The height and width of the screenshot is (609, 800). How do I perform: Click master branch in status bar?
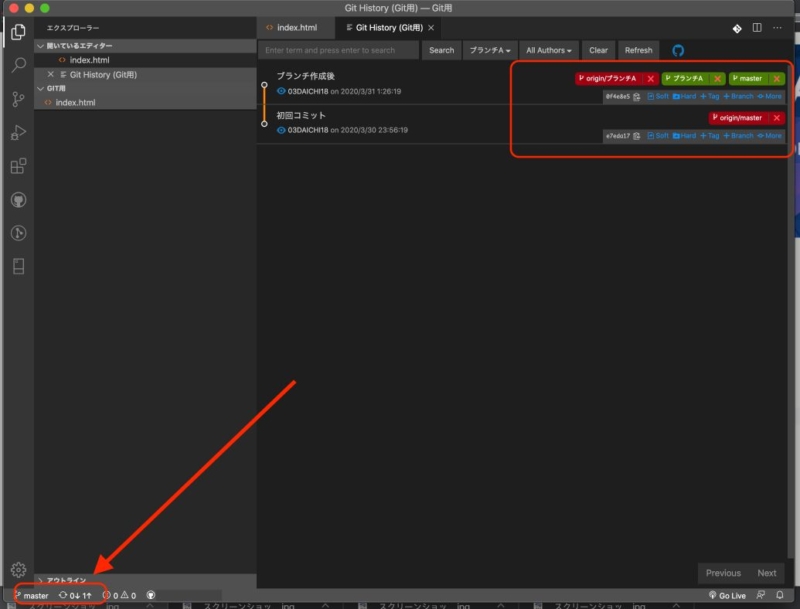pyautogui.click(x=32, y=595)
